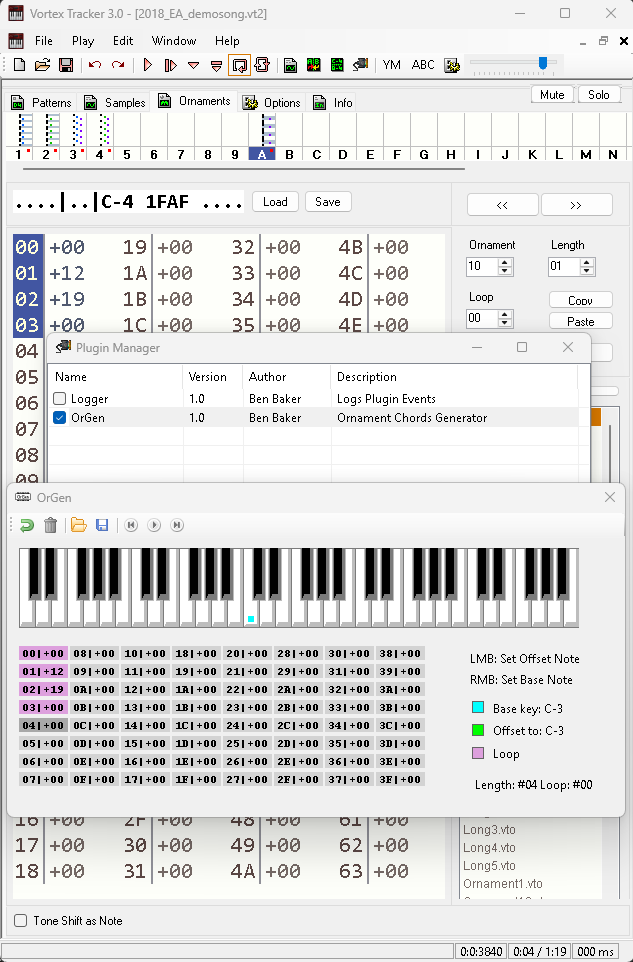Click the Undo arrow in main toolbar
Screen dimensions: 633x962
point(95,65)
